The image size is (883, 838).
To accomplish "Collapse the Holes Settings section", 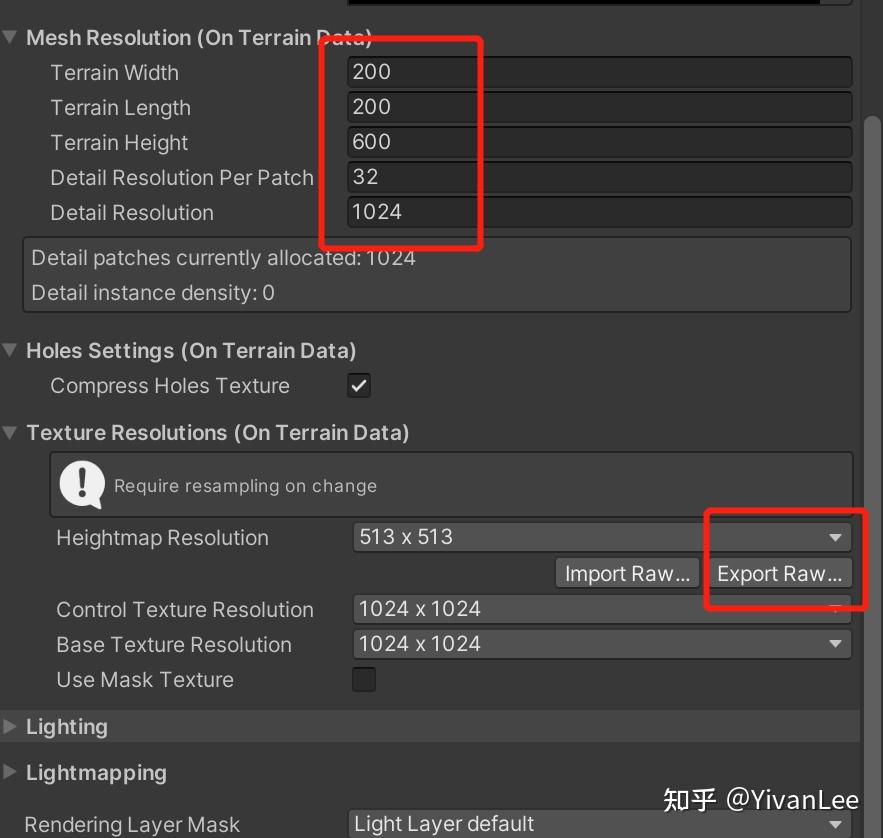I will pyautogui.click(x=10, y=350).
